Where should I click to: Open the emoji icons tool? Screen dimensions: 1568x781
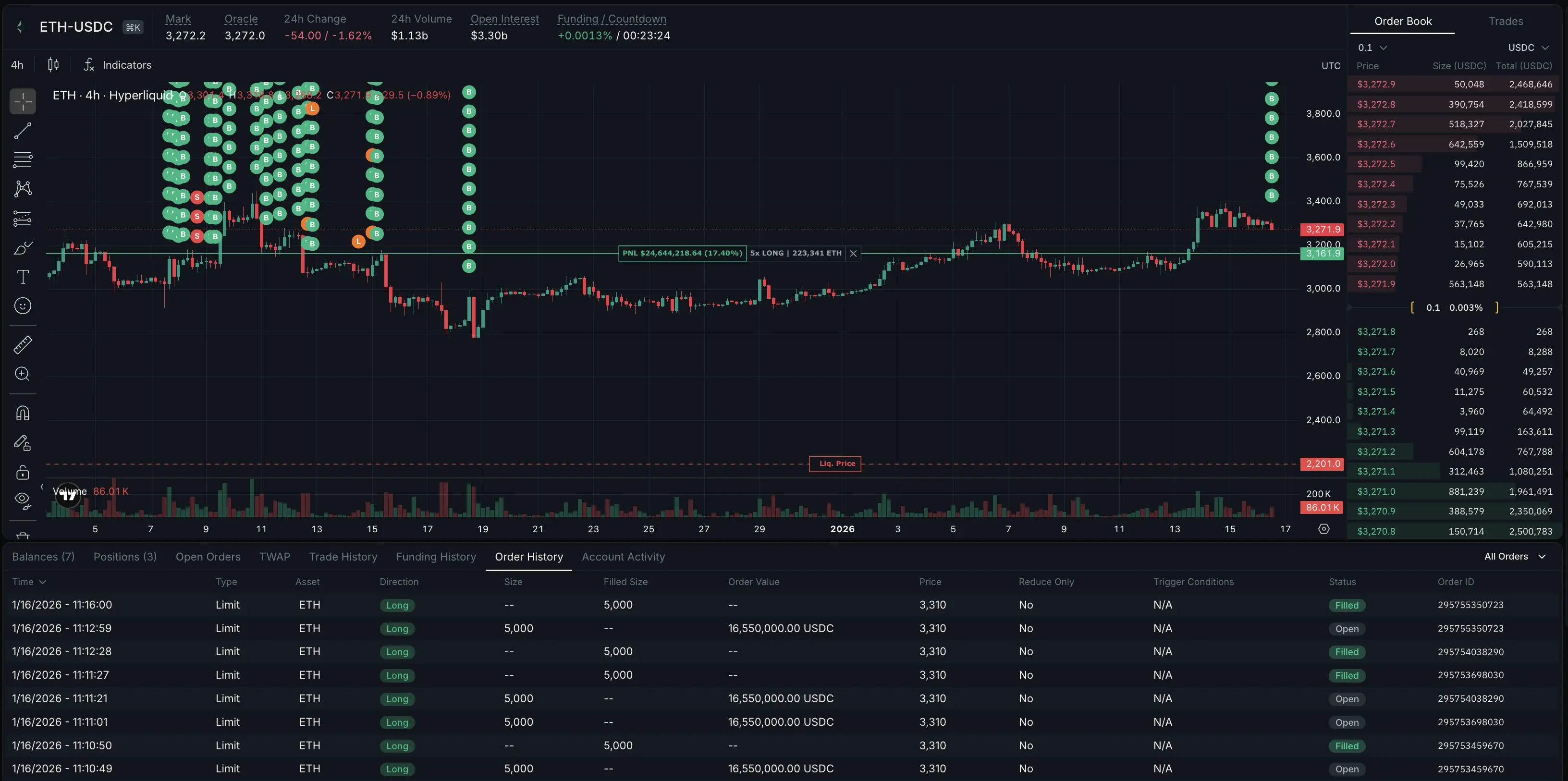(23, 305)
